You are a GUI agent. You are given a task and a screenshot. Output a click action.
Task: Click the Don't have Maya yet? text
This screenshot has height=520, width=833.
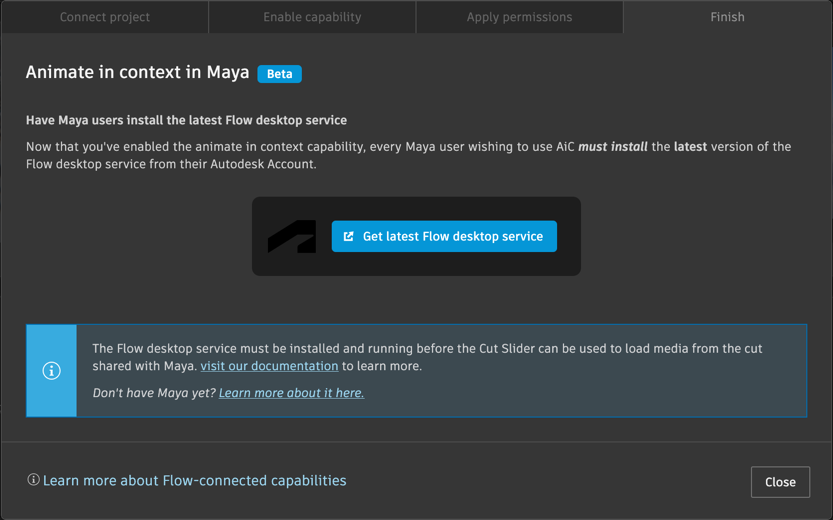point(153,393)
